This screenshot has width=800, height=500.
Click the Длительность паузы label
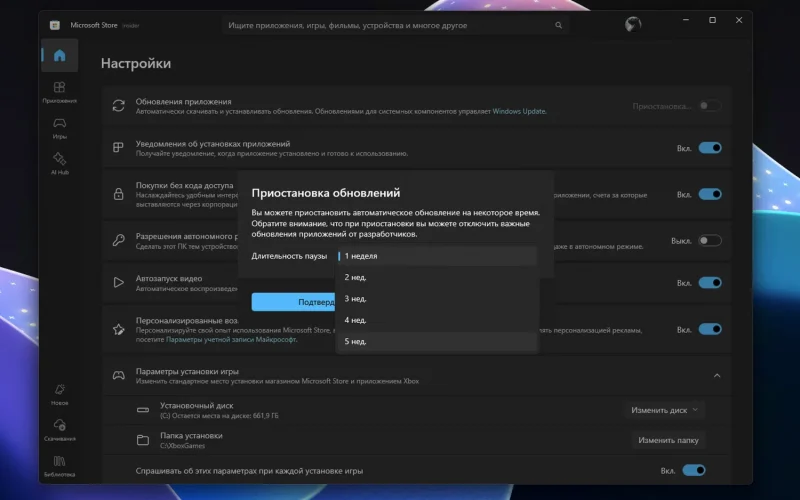tap(289, 256)
